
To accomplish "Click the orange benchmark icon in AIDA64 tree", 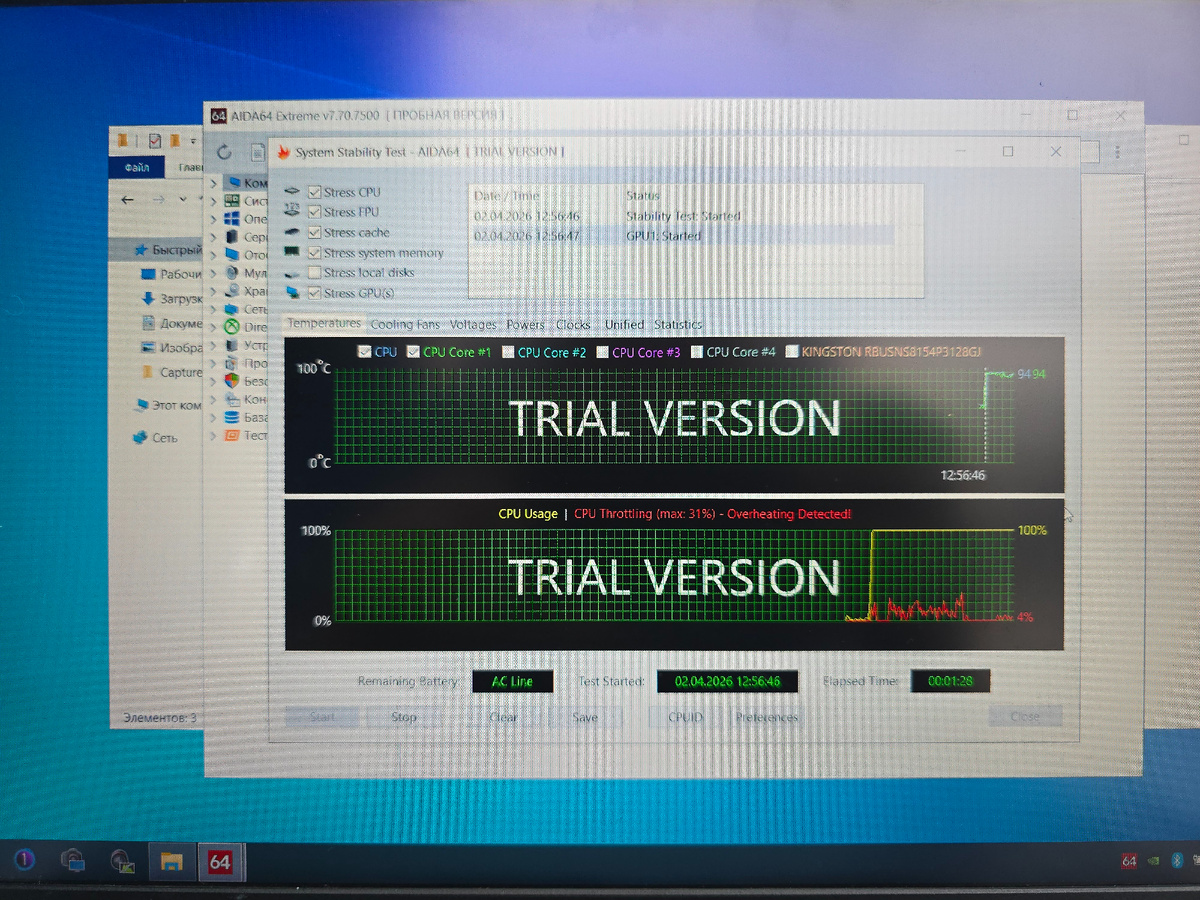I will tap(232, 435).
